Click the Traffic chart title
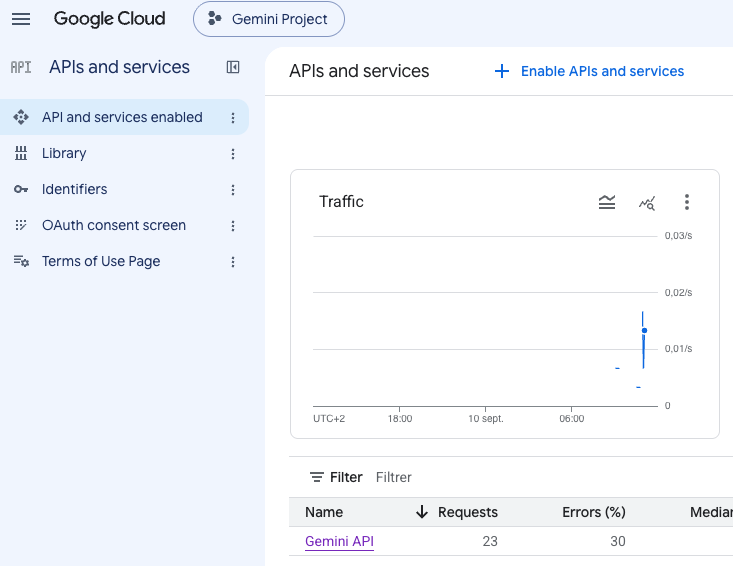 [341, 202]
